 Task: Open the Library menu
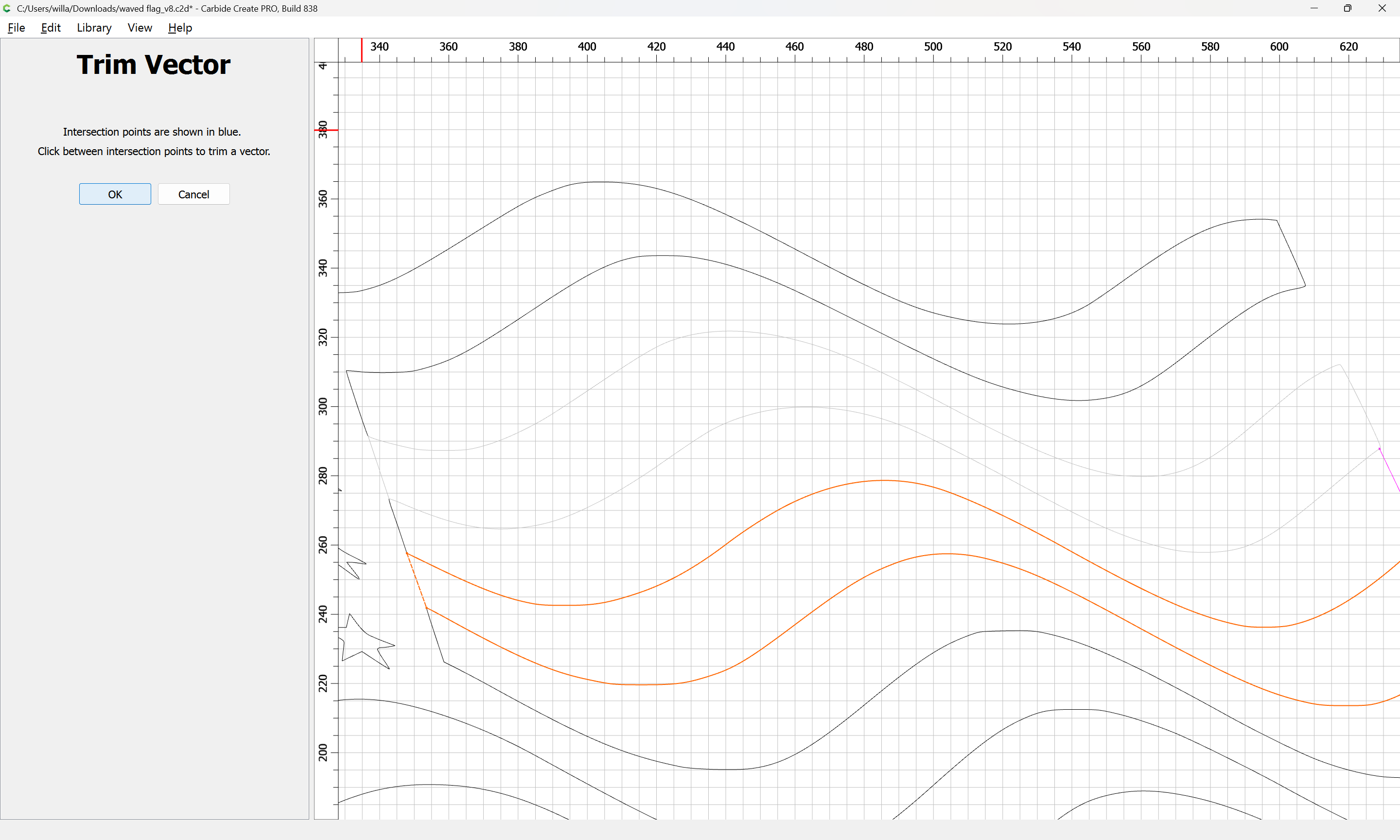[x=94, y=28]
